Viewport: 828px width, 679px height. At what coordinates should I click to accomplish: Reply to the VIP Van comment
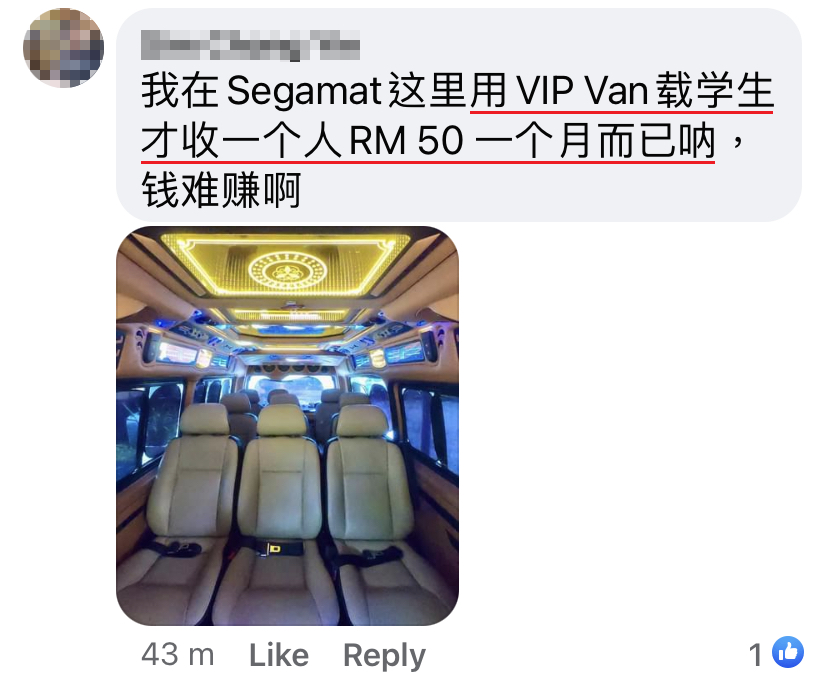pos(384,656)
